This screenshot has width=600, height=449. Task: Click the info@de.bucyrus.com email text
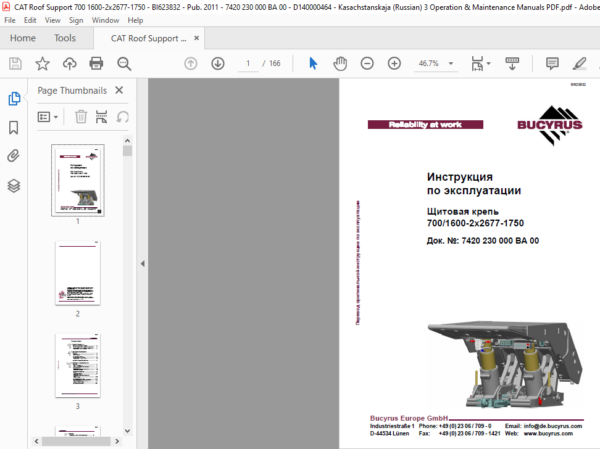553,426
